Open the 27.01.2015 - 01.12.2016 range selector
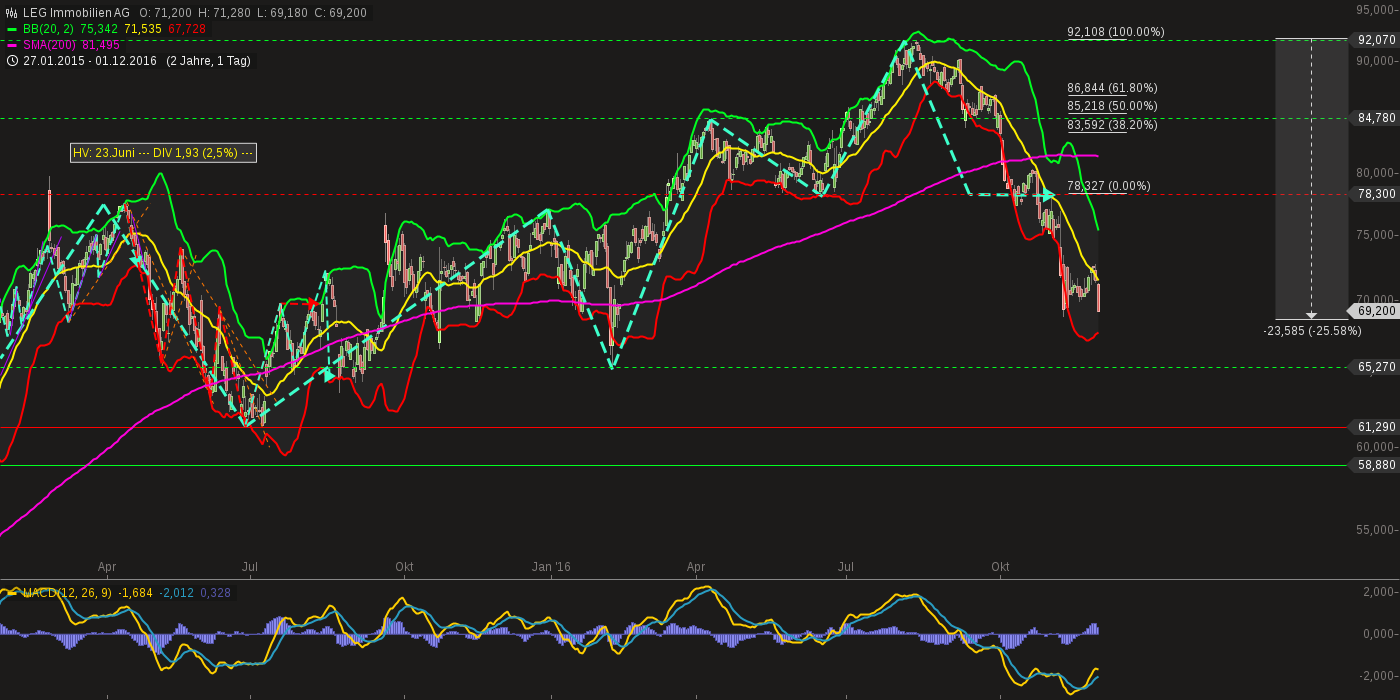Image resolution: width=1400 pixels, height=700 pixels. click(90, 61)
